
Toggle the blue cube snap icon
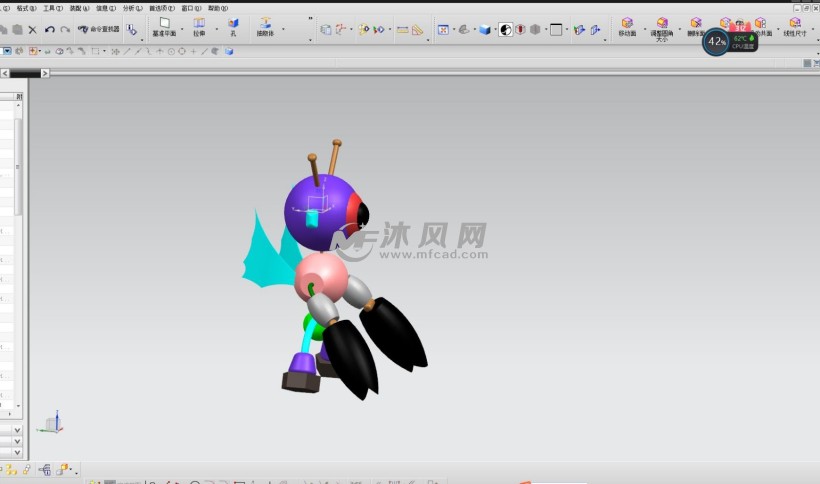click(229, 51)
